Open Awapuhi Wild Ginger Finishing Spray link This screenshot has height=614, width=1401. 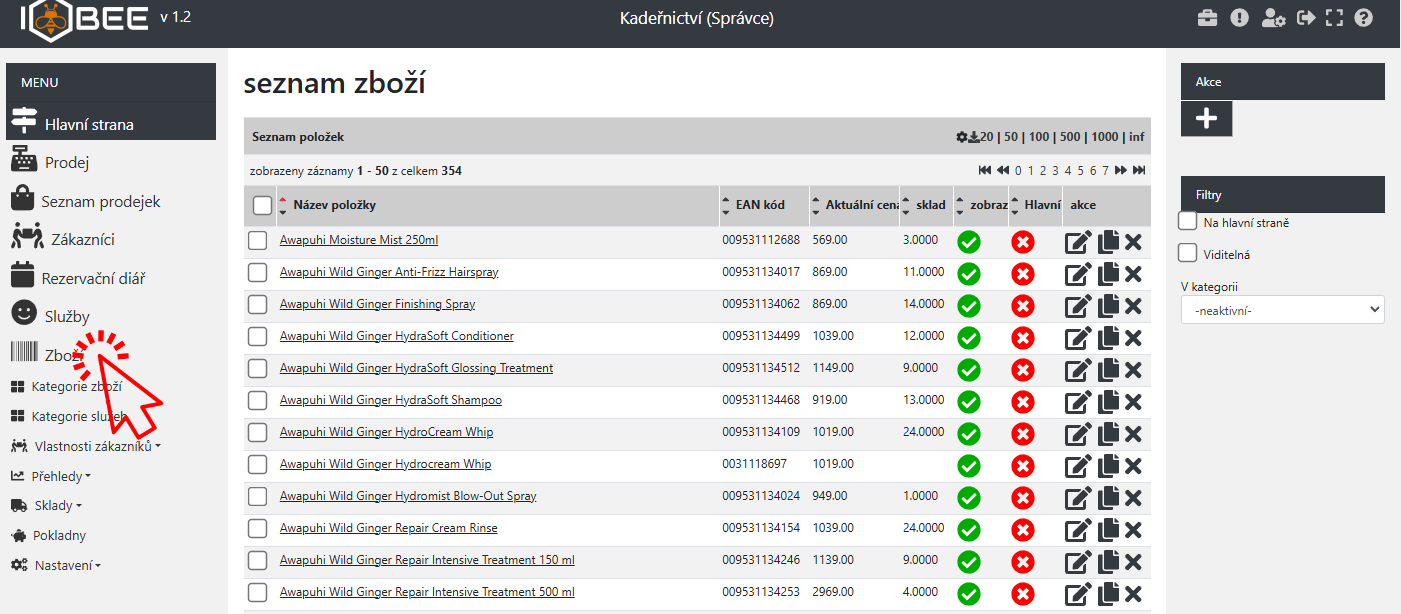click(377, 304)
